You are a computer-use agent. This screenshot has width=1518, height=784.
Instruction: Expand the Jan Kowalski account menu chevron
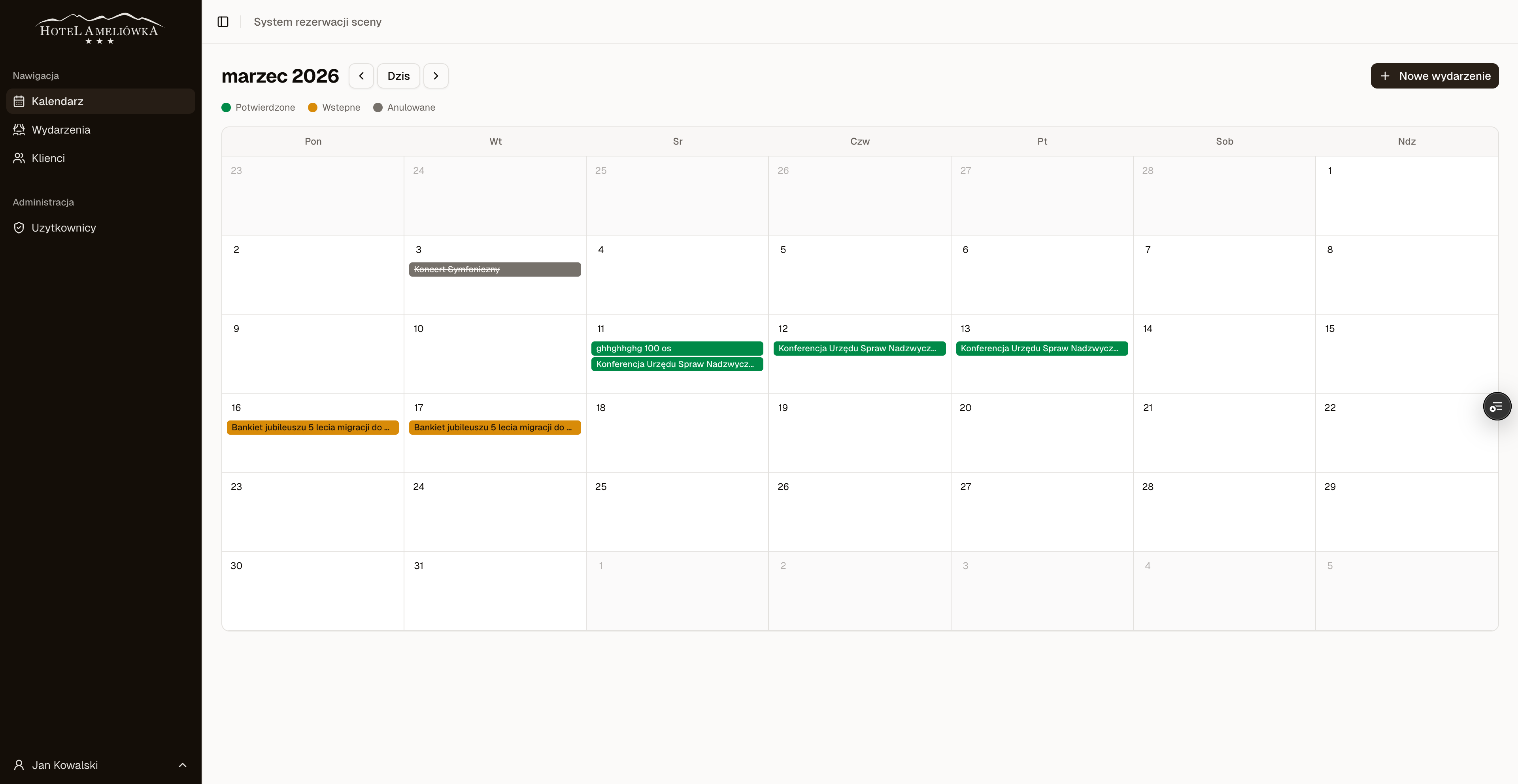[x=183, y=765]
